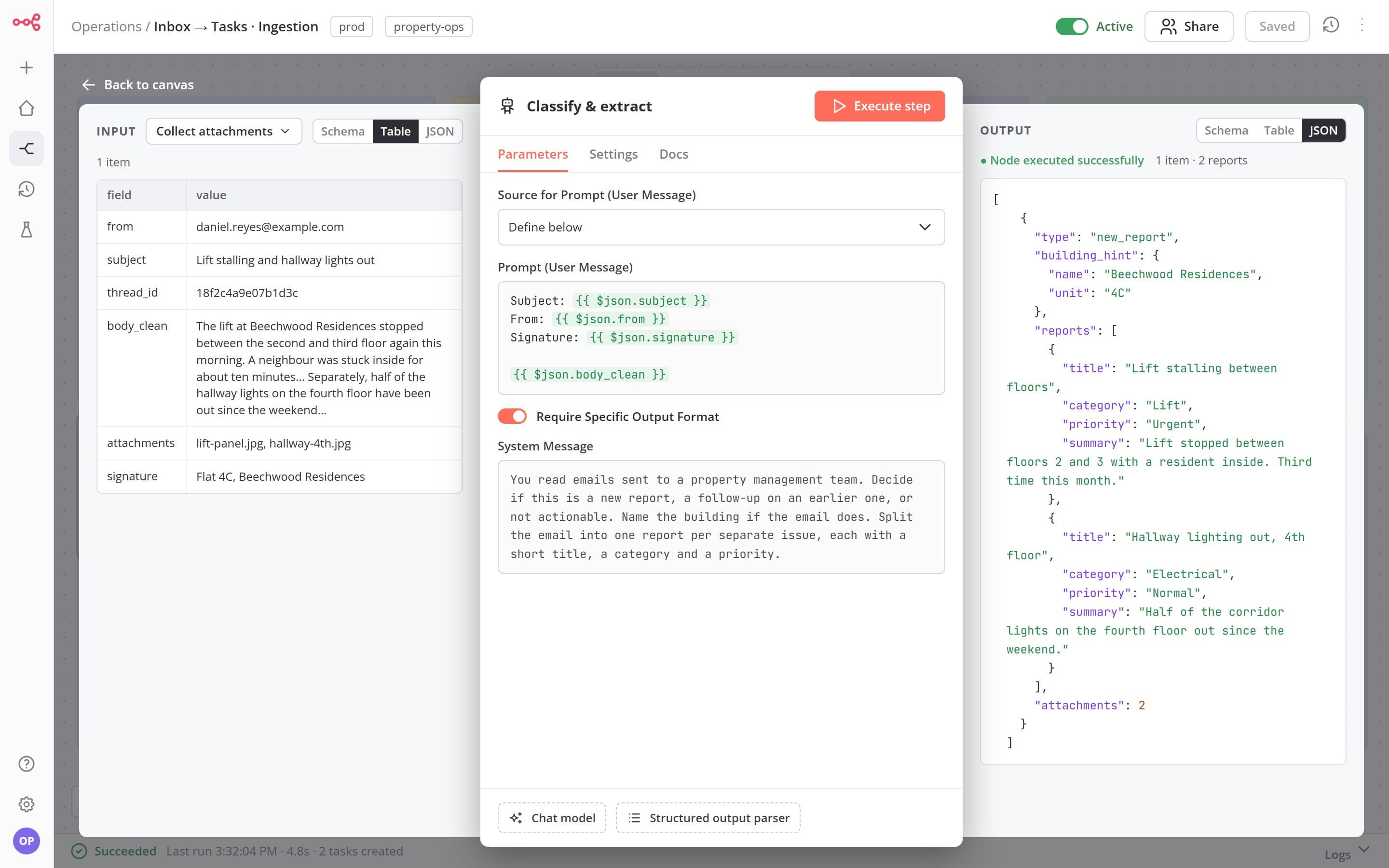
Task: Open the settings gear icon
Action: (x=27, y=804)
